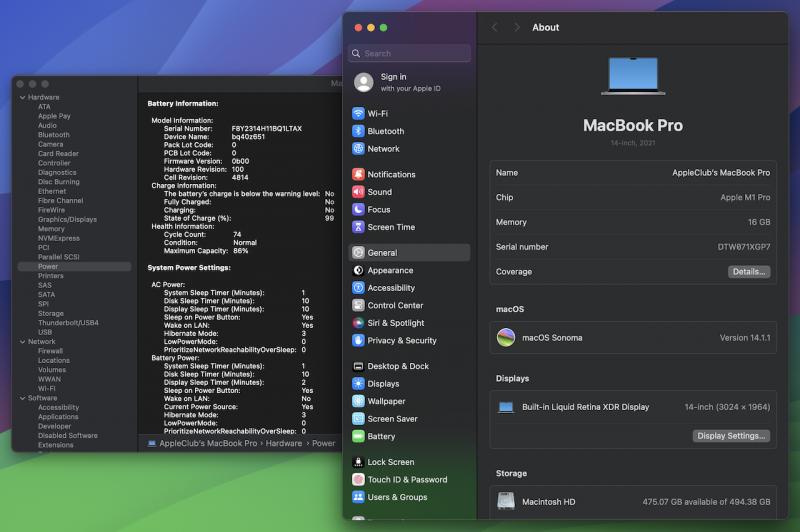The width and height of the screenshot is (800, 532).
Task: Go forward with the right chevron
Action: click(x=517, y=27)
